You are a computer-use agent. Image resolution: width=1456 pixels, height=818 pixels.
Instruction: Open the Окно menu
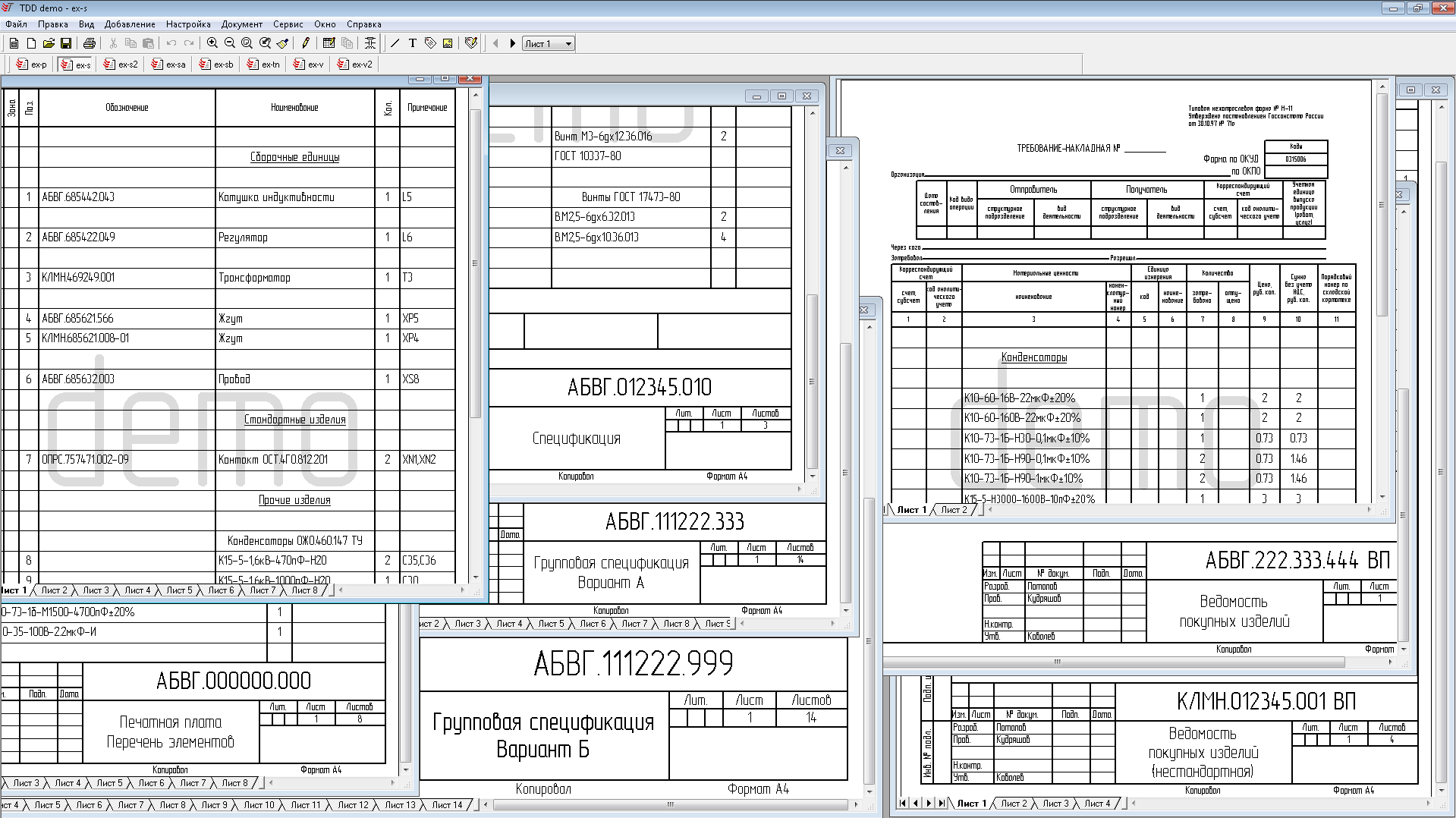pos(325,24)
